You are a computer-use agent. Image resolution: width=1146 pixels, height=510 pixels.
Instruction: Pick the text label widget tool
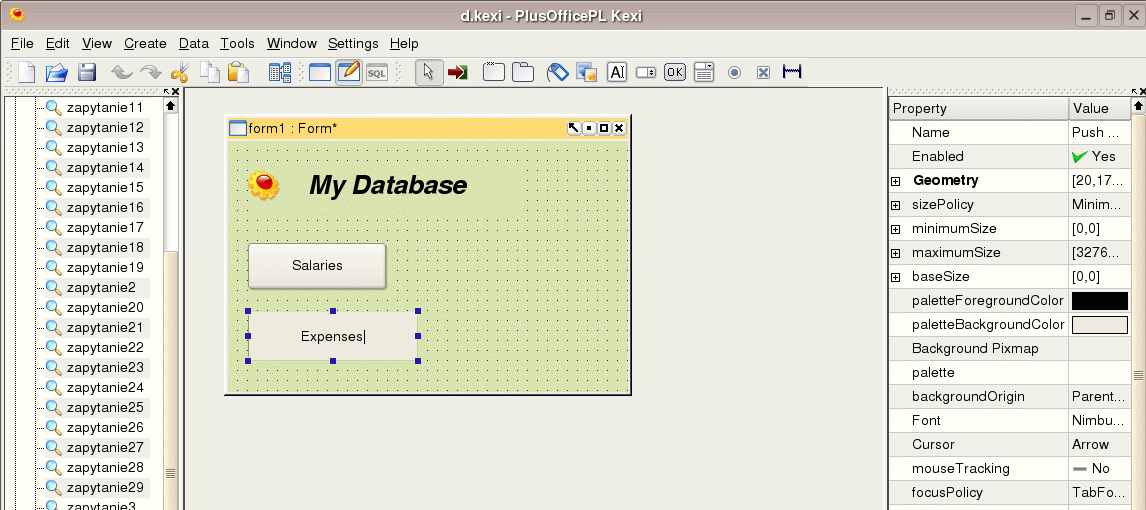click(617, 72)
